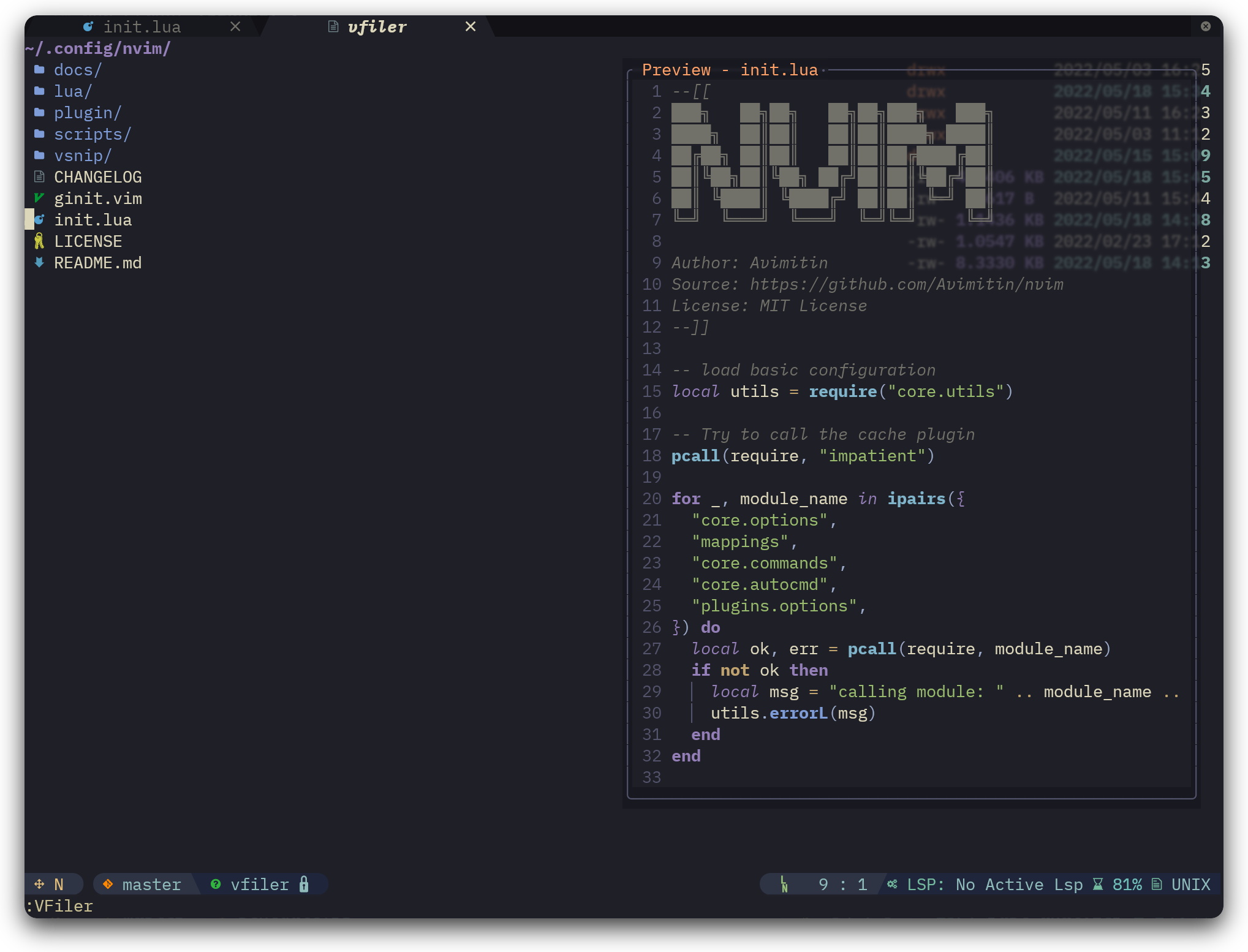Click the Lua icon beside init.lua file
The image size is (1248, 952).
pyautogui.click(x=40, y=219)
